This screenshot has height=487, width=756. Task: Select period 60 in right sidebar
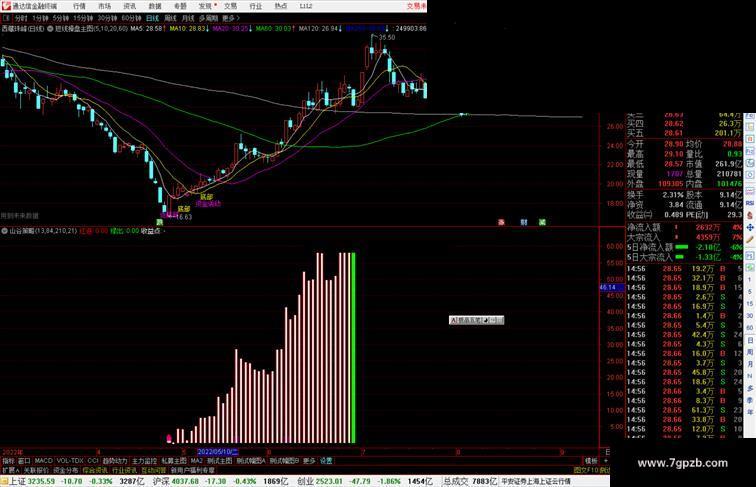[750, 328]
